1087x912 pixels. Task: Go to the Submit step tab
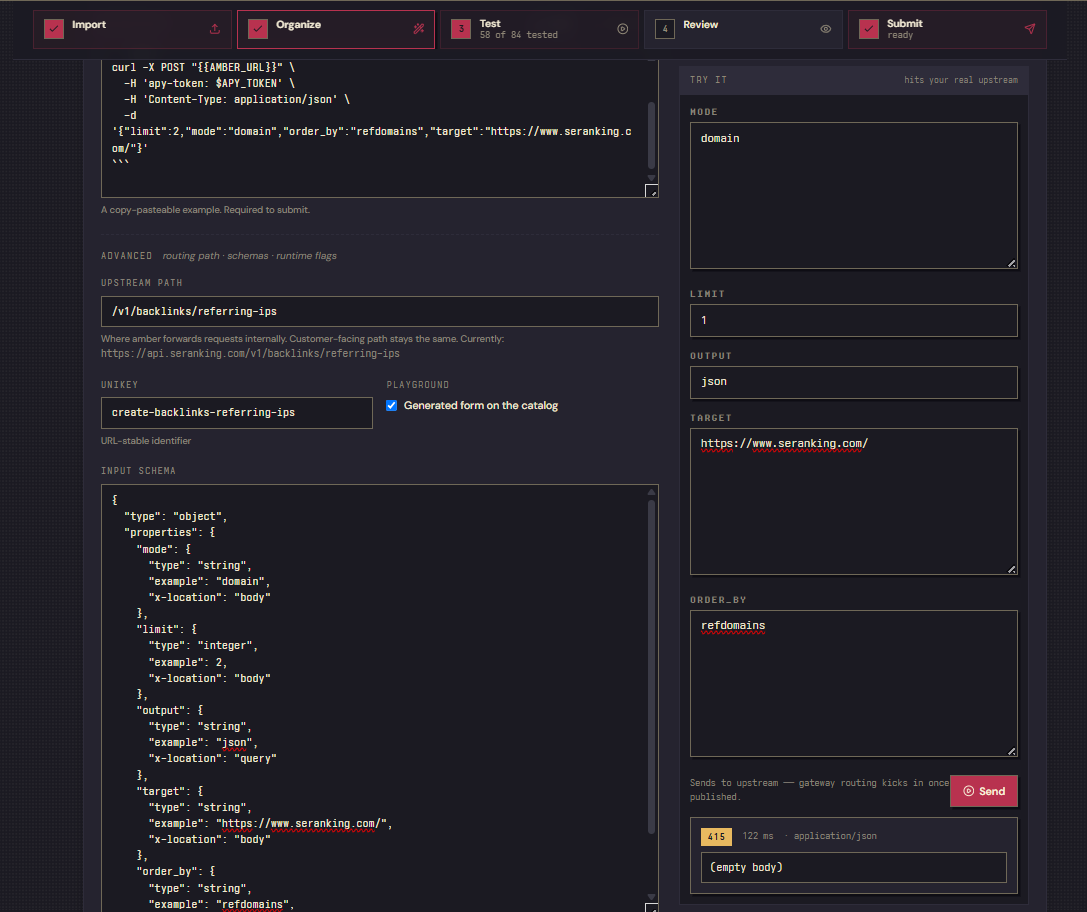947,29
